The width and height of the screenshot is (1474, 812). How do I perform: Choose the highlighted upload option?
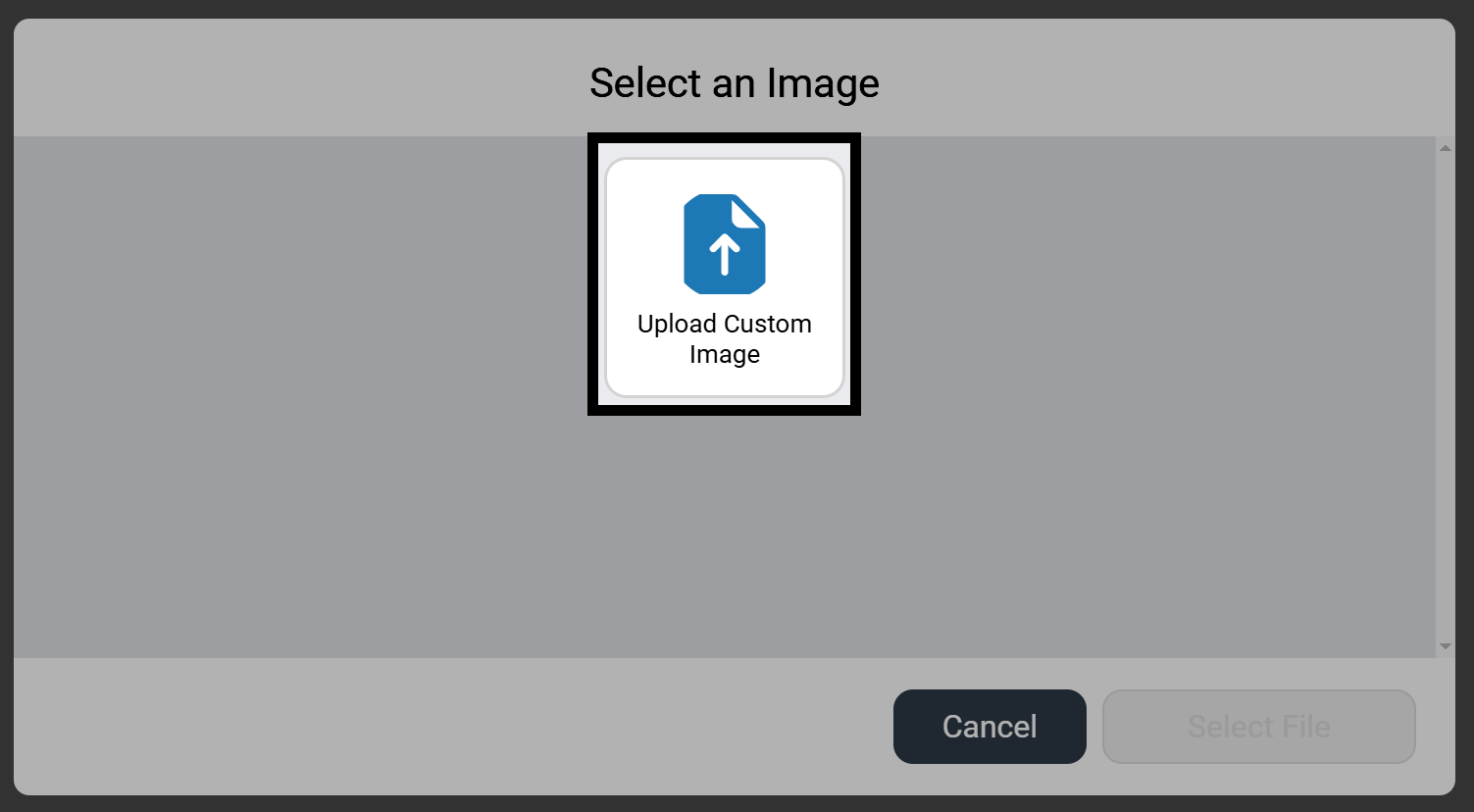[x=724, y=275]
